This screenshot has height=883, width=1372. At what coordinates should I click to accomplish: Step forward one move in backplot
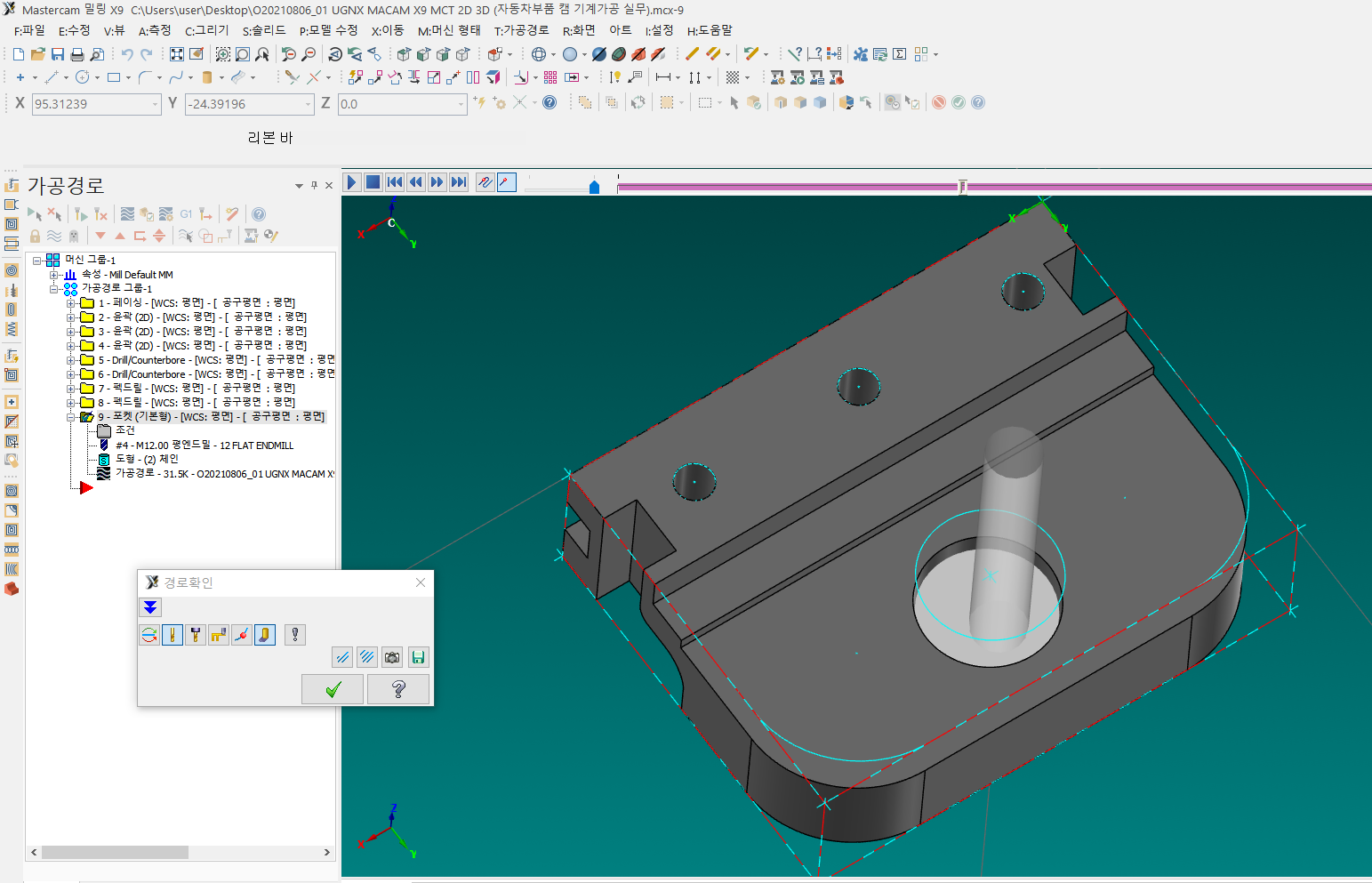437,182
